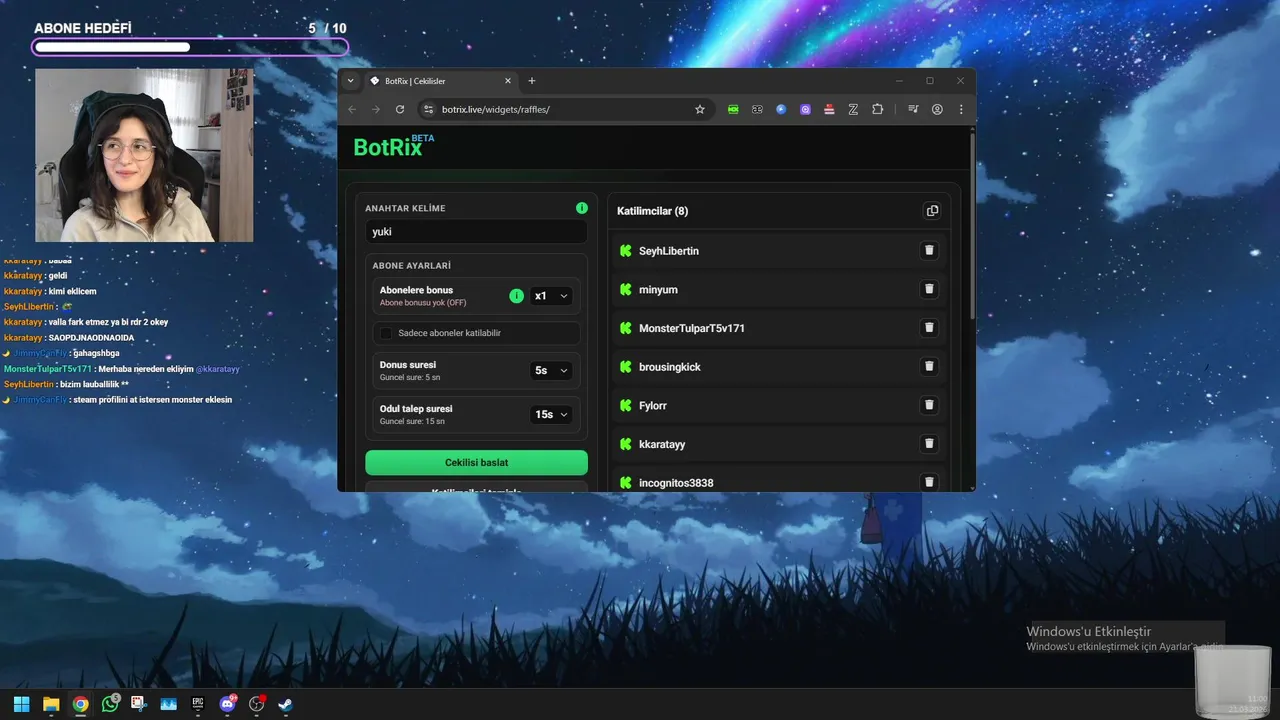1280x720 pixels.
Task: Select participant name minyum
Action: (658, 290)
